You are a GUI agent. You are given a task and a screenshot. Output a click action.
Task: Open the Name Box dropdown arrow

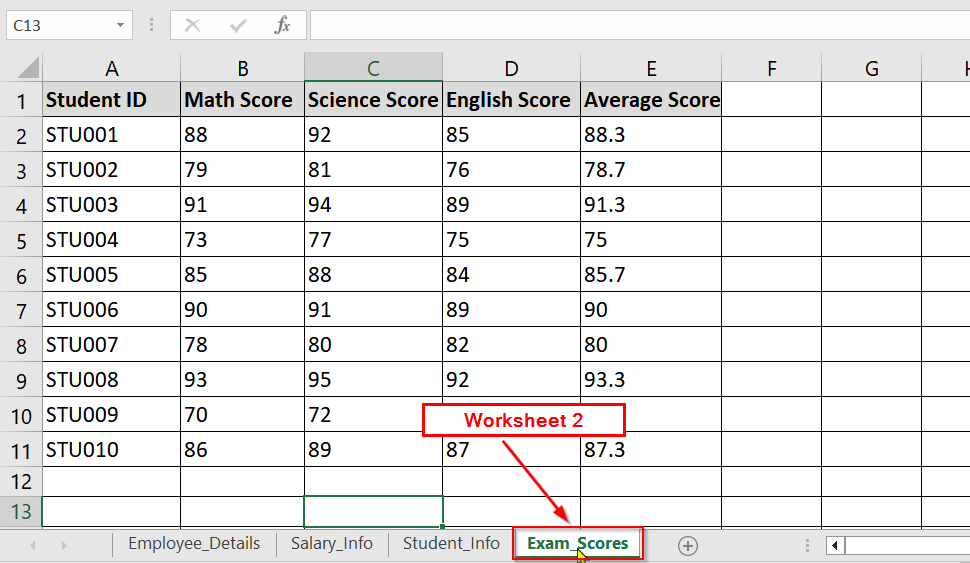[x=120, y=25]
